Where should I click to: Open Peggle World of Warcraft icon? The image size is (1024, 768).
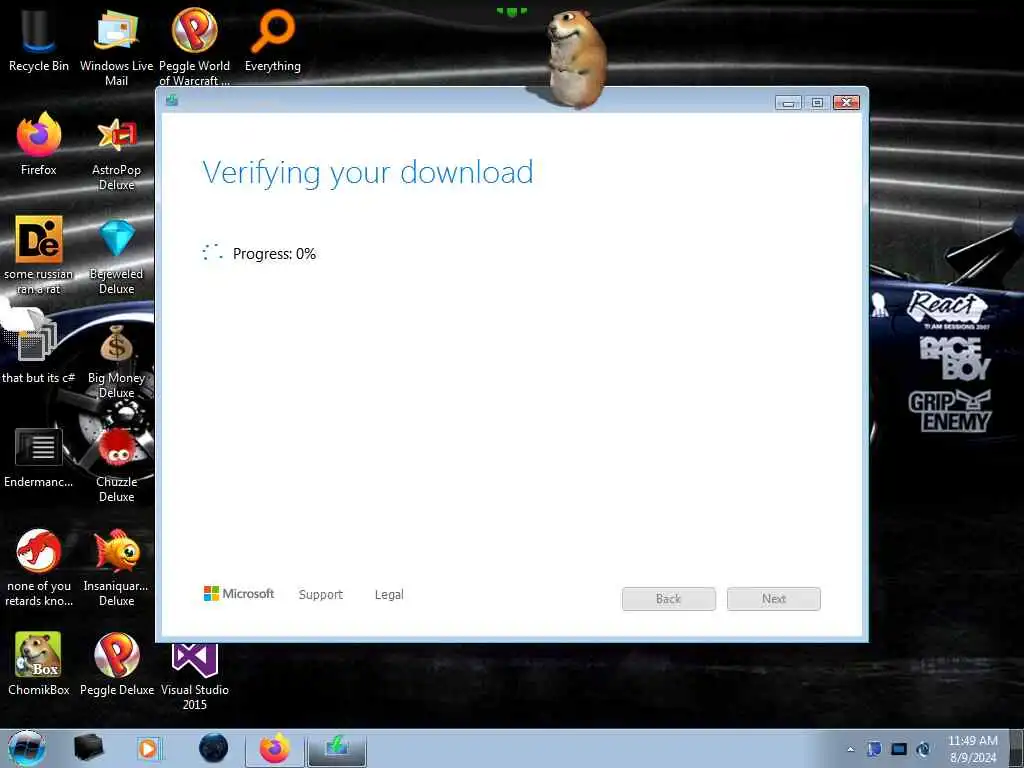194,46
